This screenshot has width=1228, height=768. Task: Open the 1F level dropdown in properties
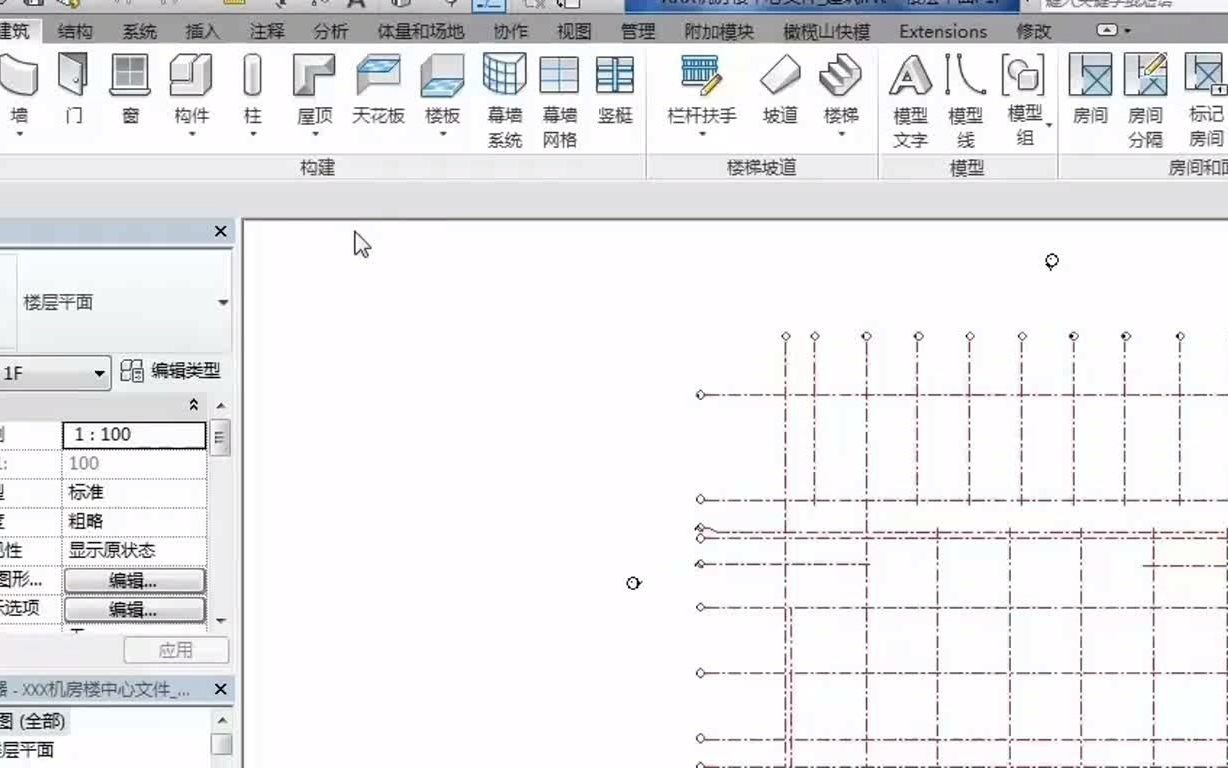point(99,371)
